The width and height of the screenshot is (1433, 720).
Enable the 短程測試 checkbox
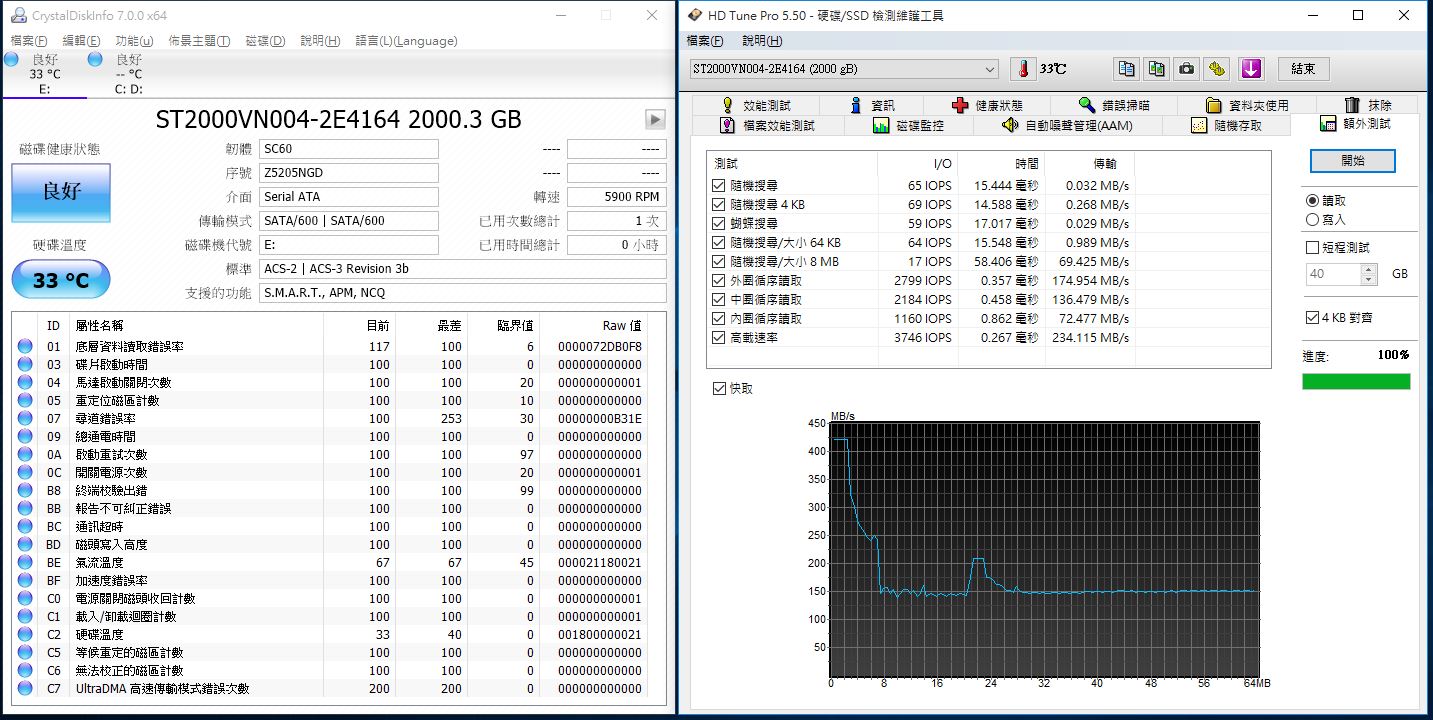point(1312,248)
